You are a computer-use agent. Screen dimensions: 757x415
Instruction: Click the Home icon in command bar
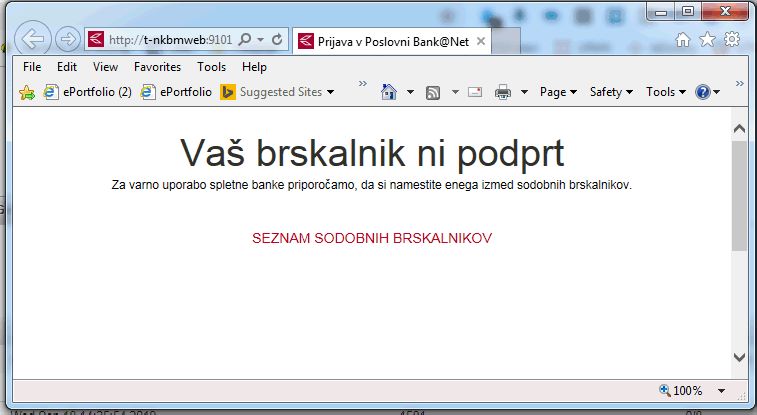389,92
